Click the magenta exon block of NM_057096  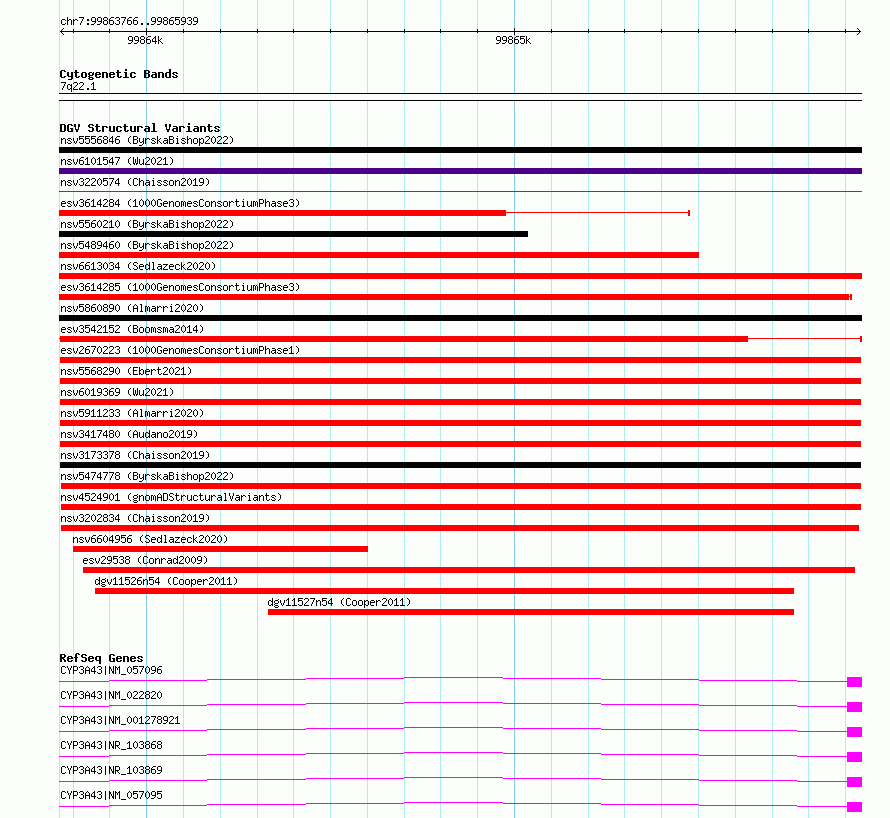[x=854, y=682]
